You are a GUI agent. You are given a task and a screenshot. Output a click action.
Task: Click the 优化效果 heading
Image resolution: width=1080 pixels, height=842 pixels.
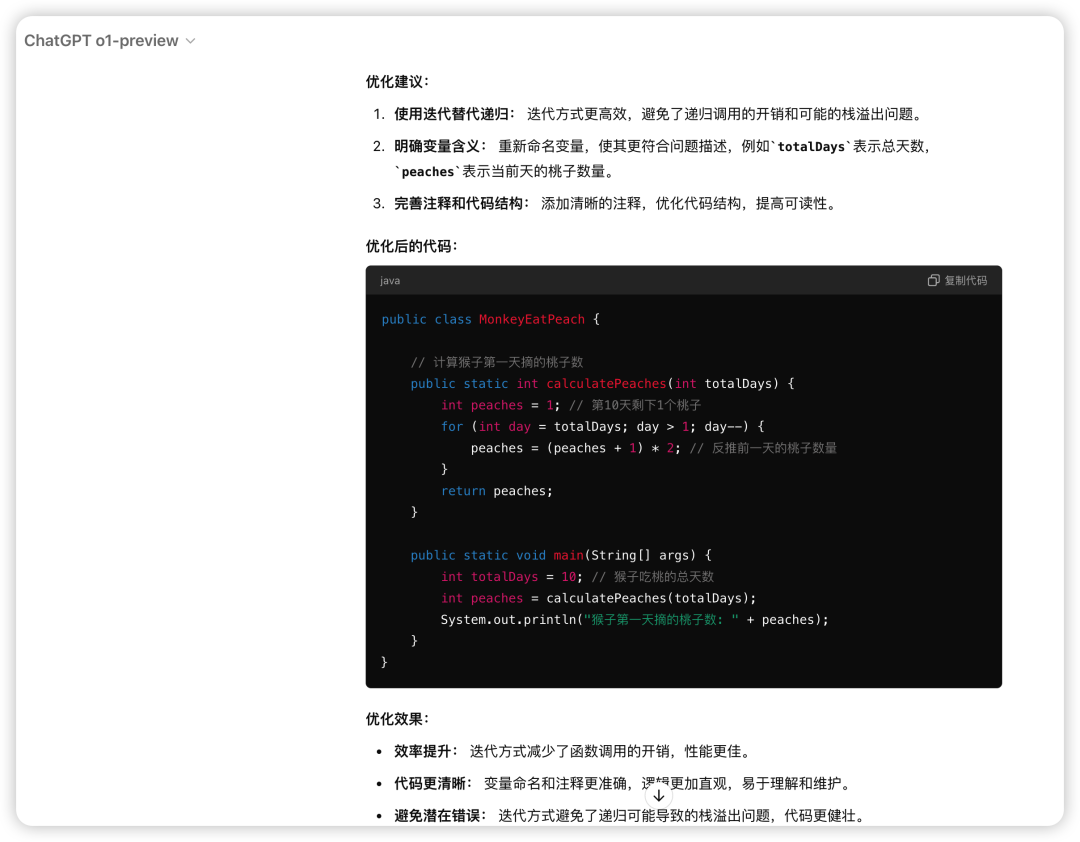[397, 719]
